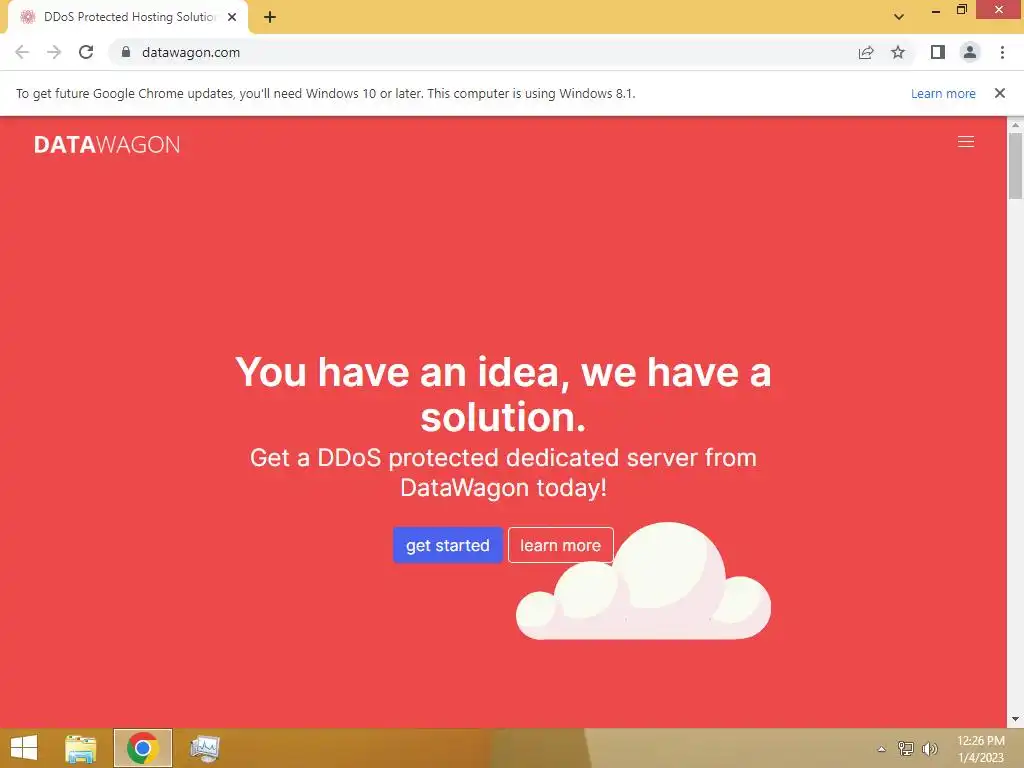1024x768 pixels.
Task: Open the Chrome side panel icon
Action: tap(938, 52)
